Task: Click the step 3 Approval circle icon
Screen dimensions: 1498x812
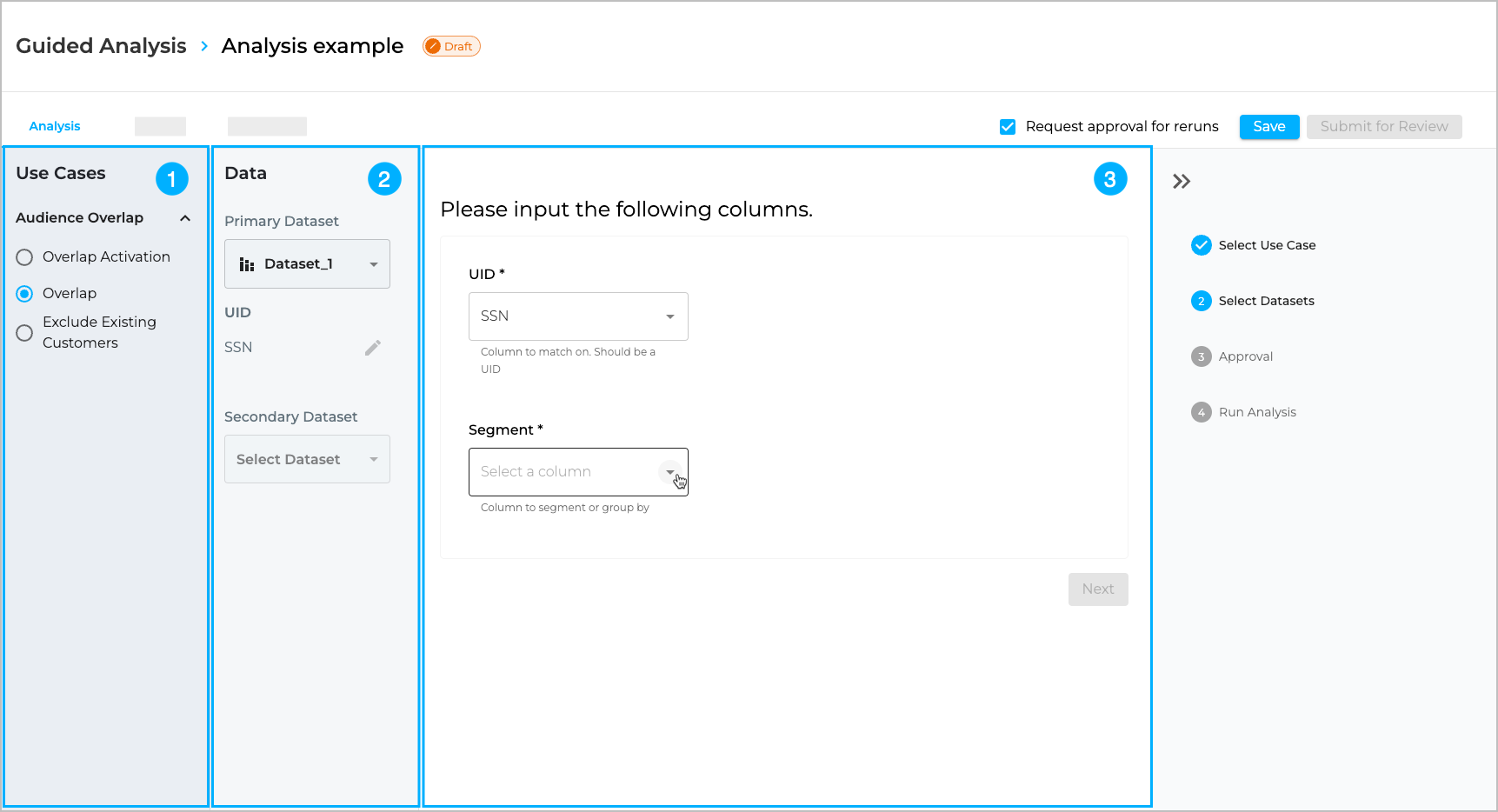Action: [1201, 356]
